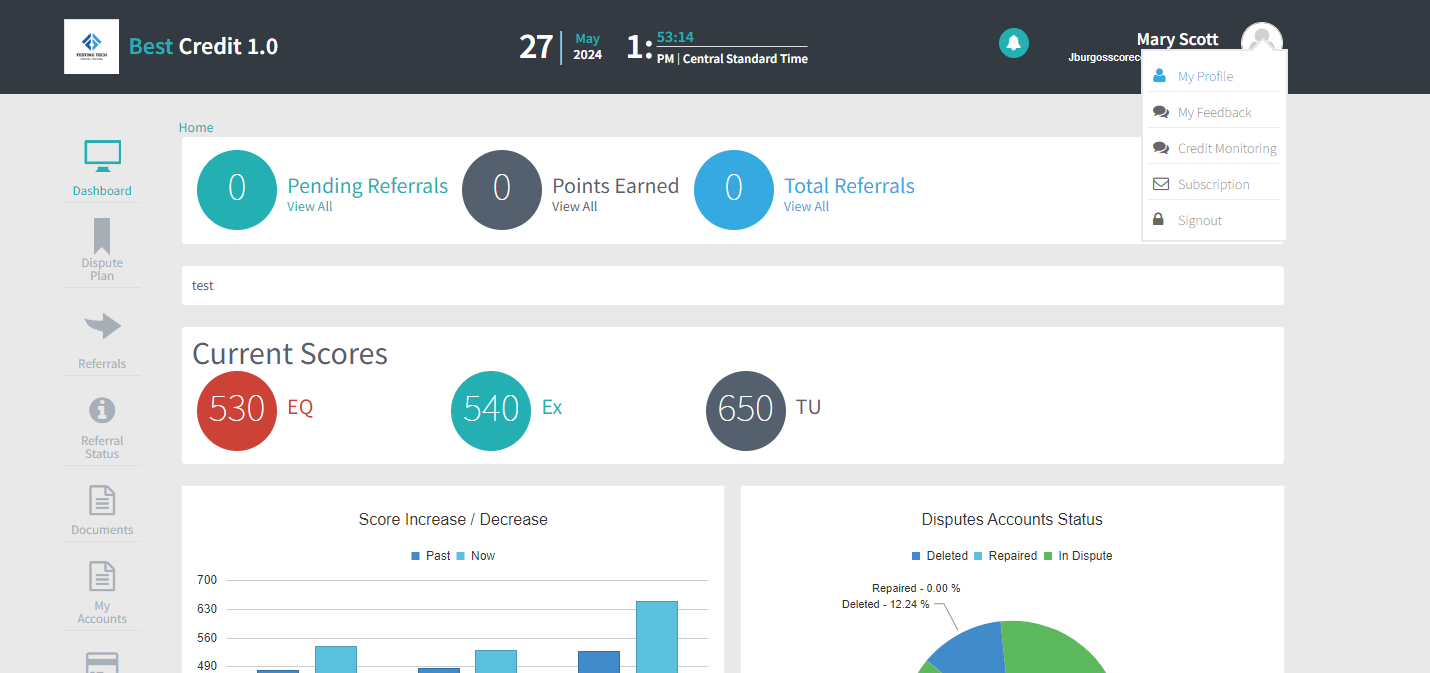Toggle Past series in chart legend
The height and width of the screenshot is (673, 1430).
pos(431,556)
